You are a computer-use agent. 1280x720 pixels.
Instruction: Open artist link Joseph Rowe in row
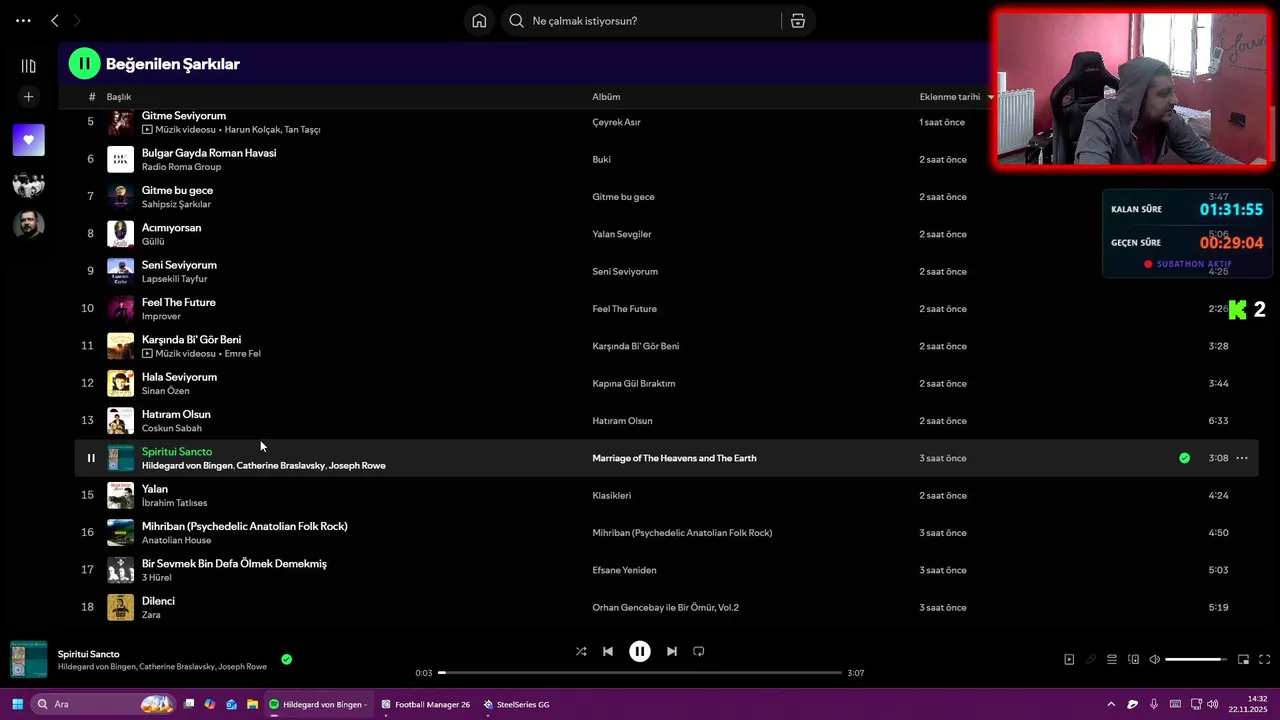[357, 466]
